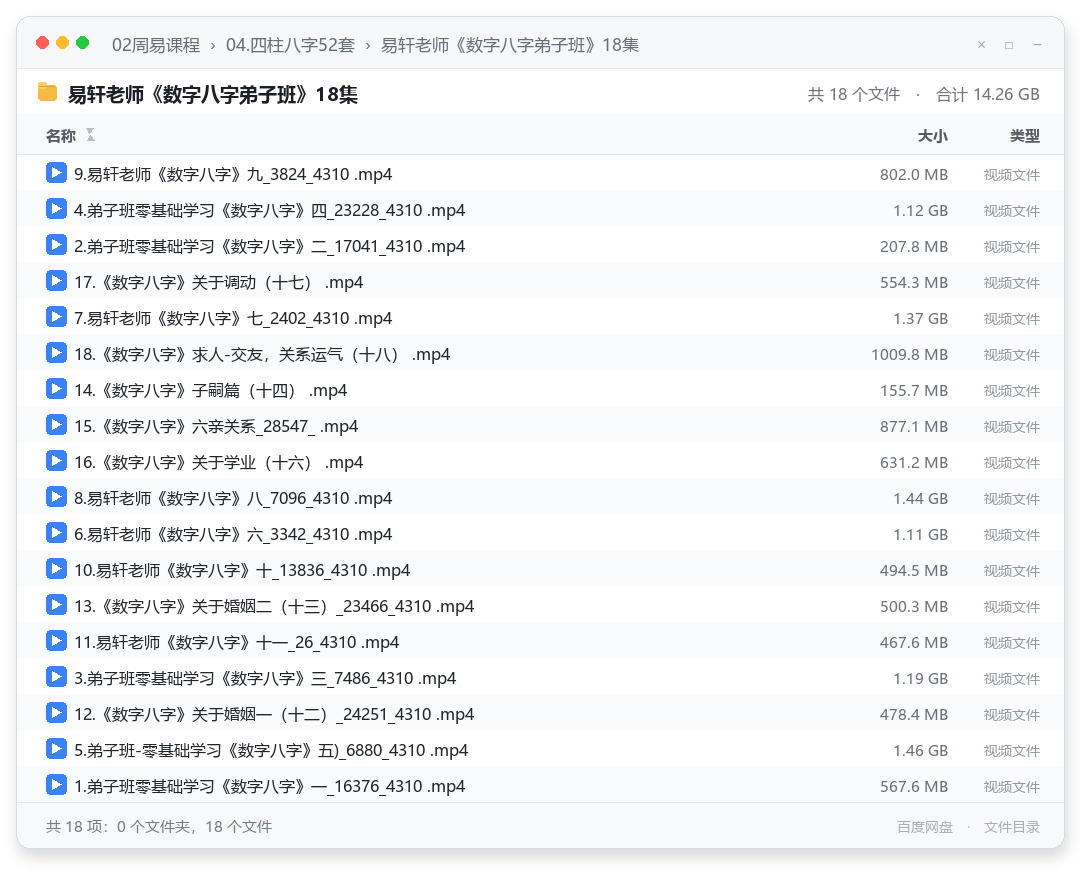
Task: Select file 15.《数字八字》六亲关系_28547_ .mp4
Action: click(x=540, y=426)
